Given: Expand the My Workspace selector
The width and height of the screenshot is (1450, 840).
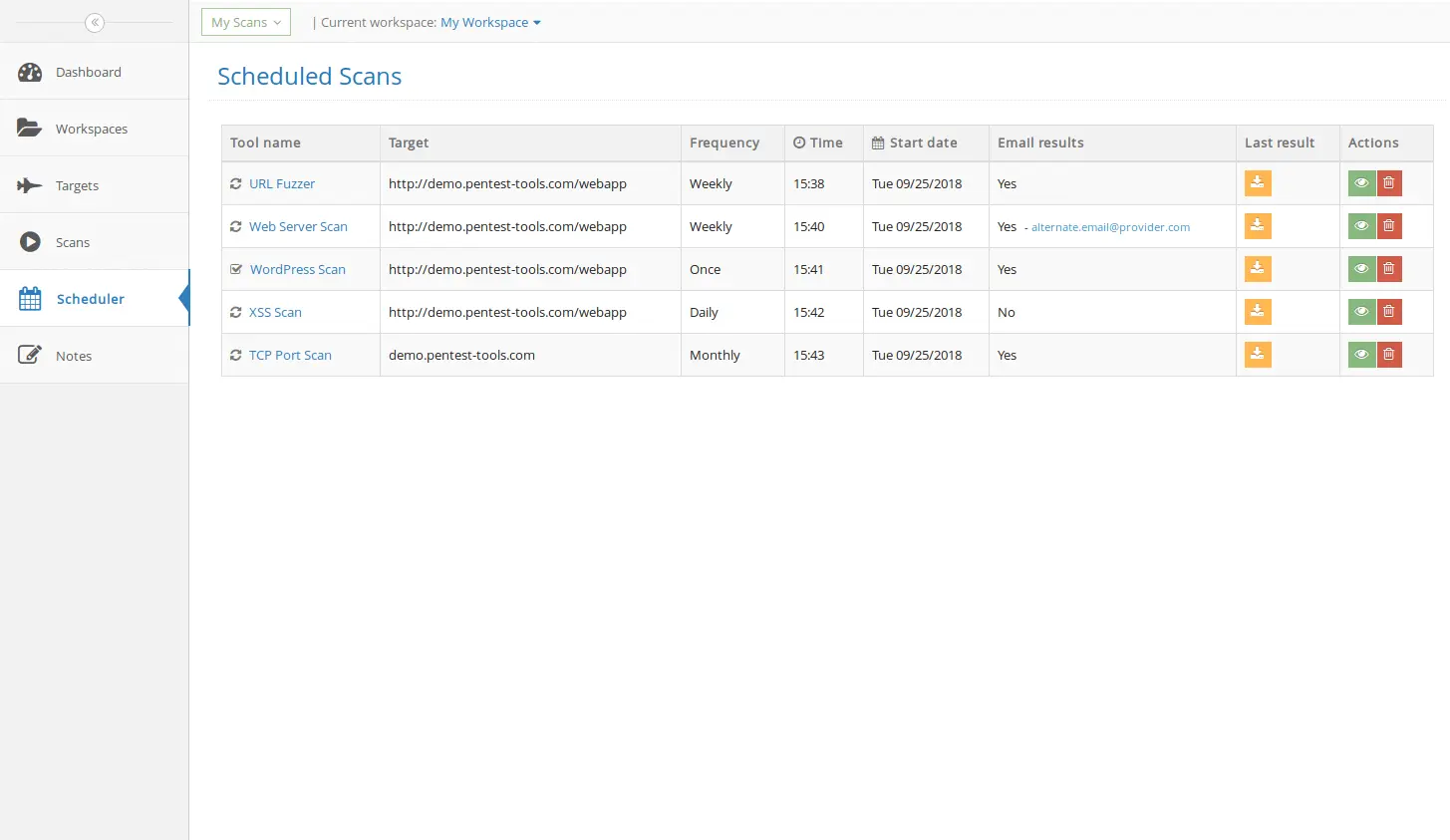Looking at the screenshot, I should coord(490,22).
